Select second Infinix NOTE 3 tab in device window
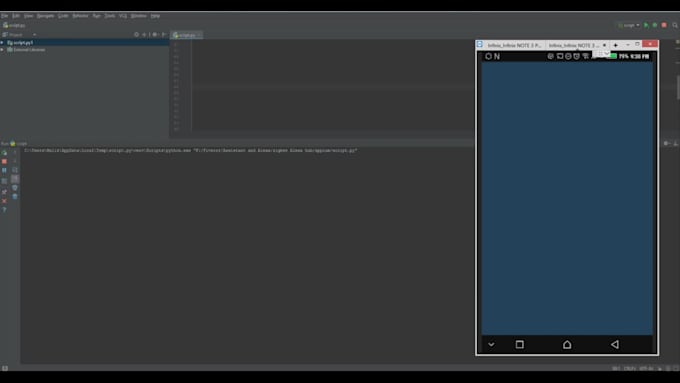This screenshot has height=383, width=680. click(x=573, y=45)
